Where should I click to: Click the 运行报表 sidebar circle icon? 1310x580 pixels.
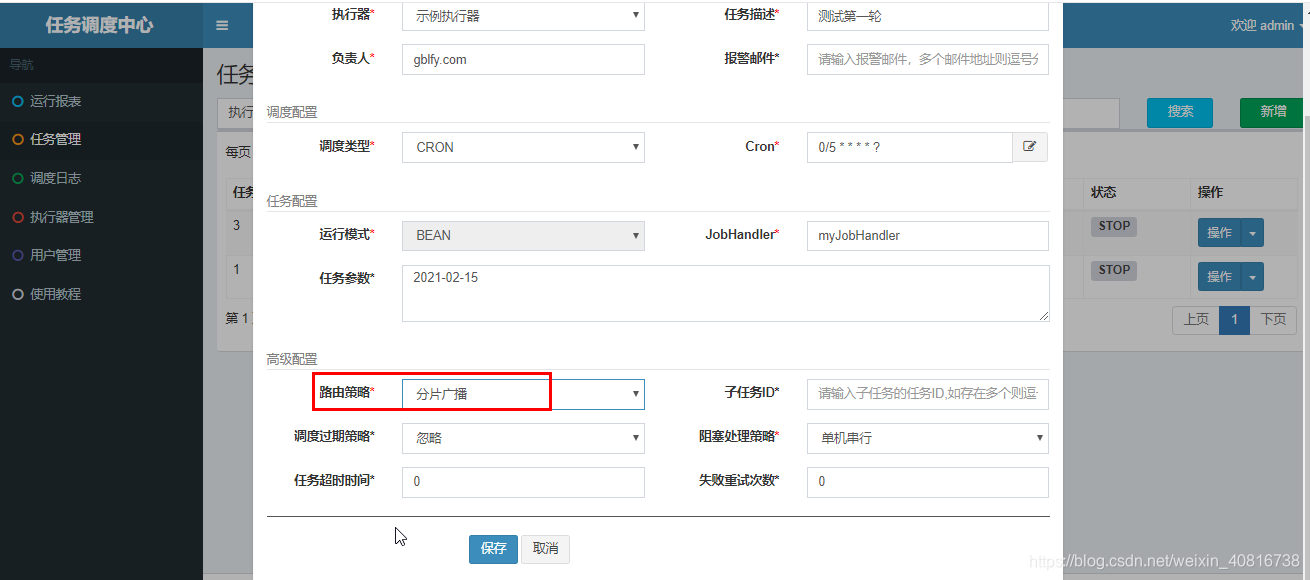click(17, 102)
